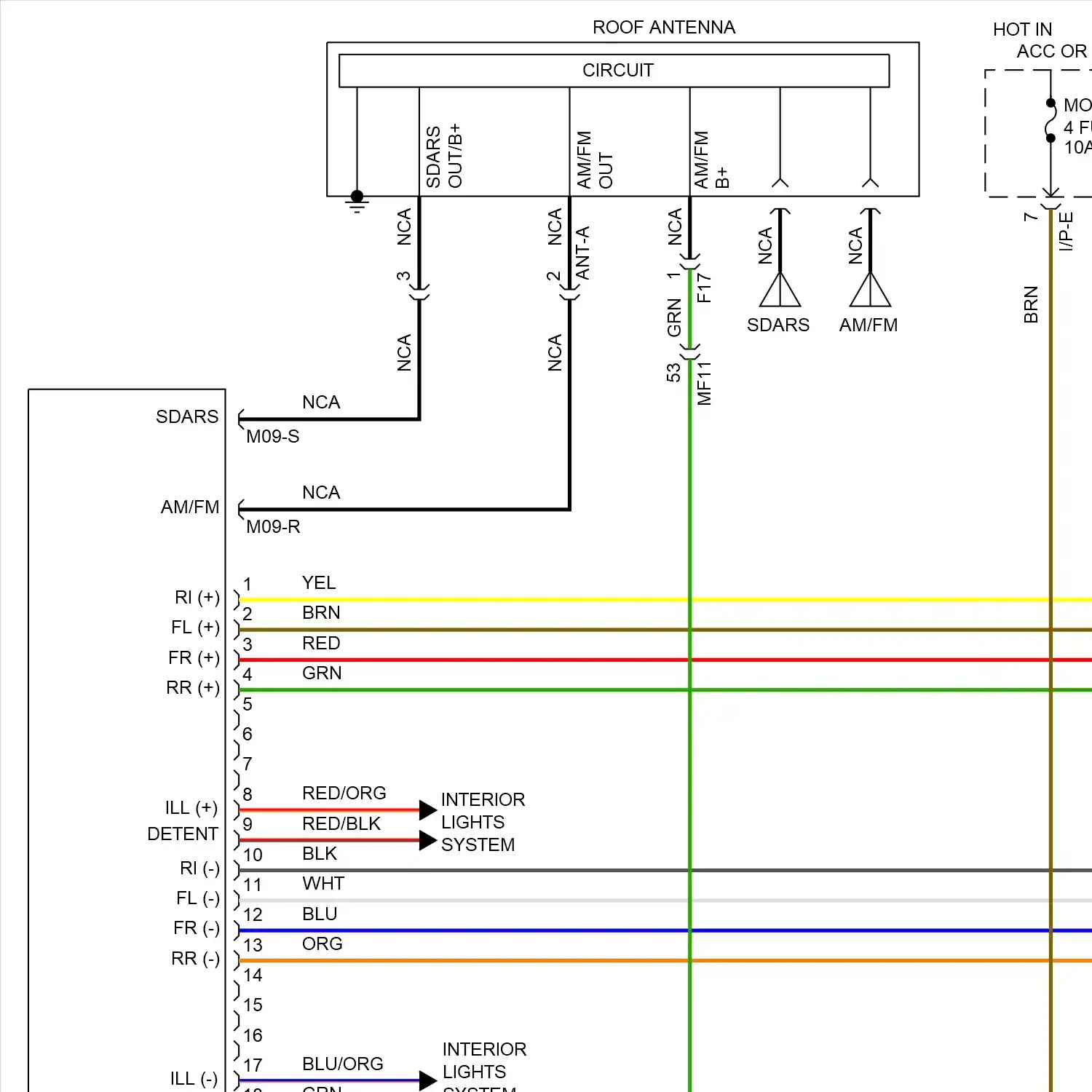Screen dimensions: 1092x1092
Task: Click the I/P-E connector label
Action: 1066,232
